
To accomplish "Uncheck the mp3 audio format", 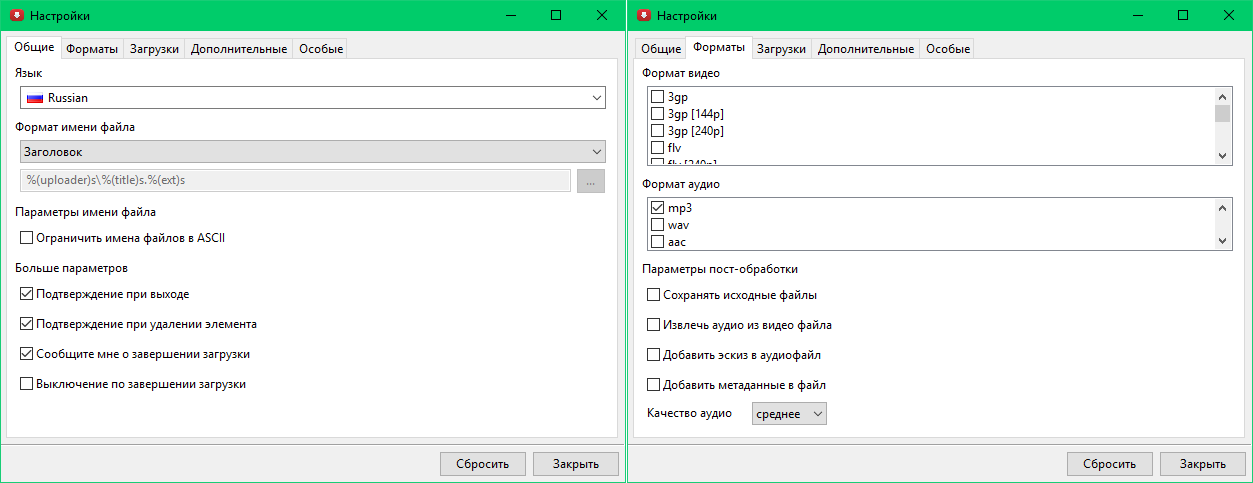I will point(657,208).
